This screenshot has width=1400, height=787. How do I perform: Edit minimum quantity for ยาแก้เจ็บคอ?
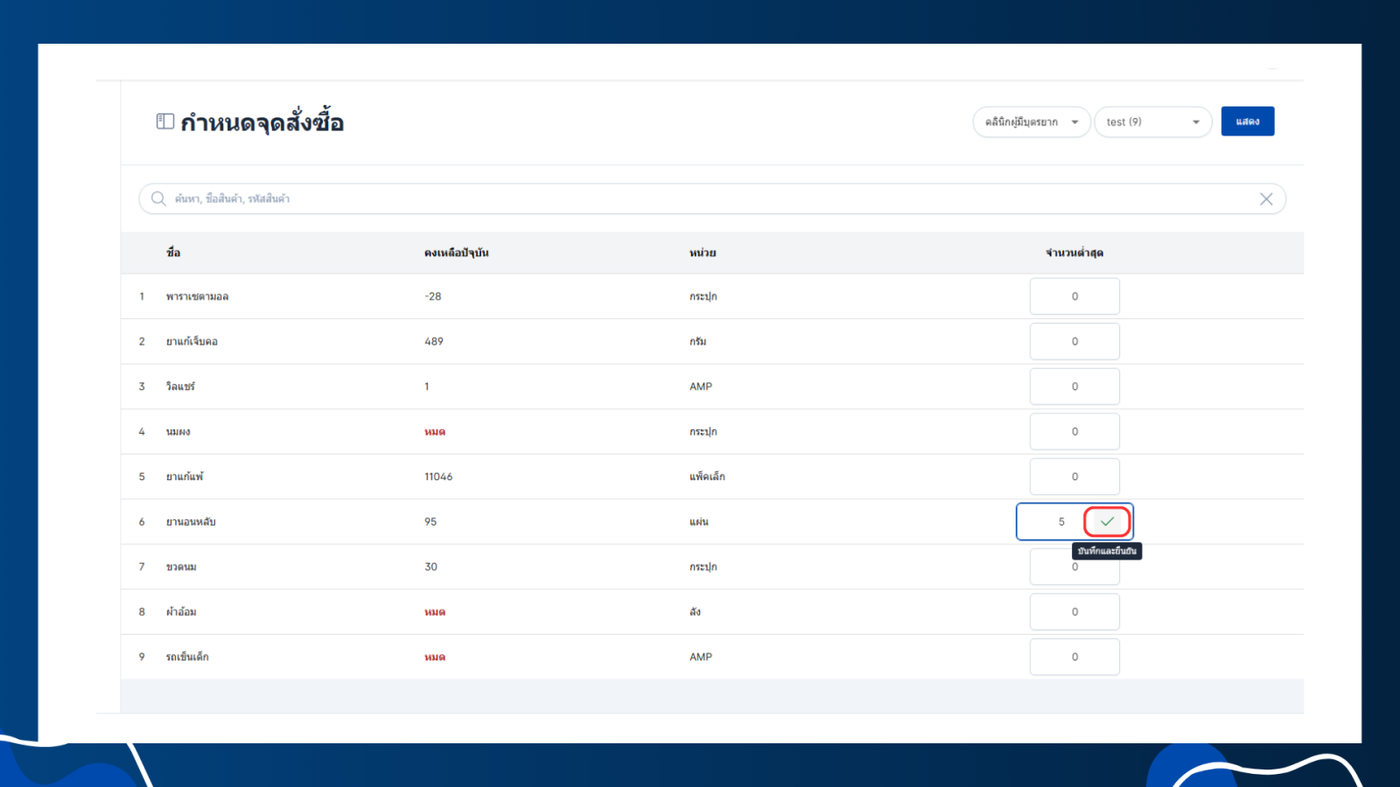click(1075, 342)
